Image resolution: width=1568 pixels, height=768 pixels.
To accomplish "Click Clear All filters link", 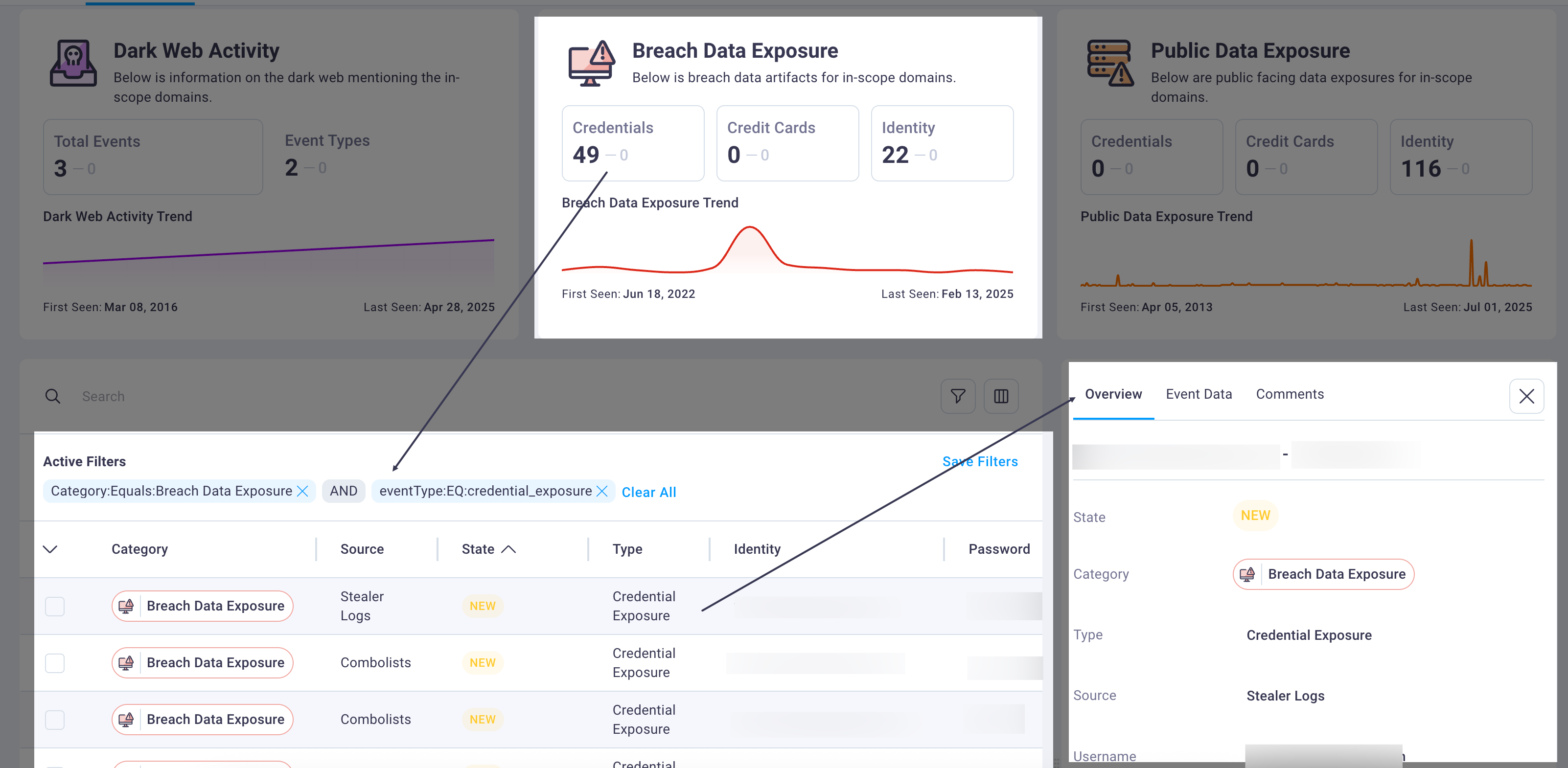I will [x=649, y=492].
